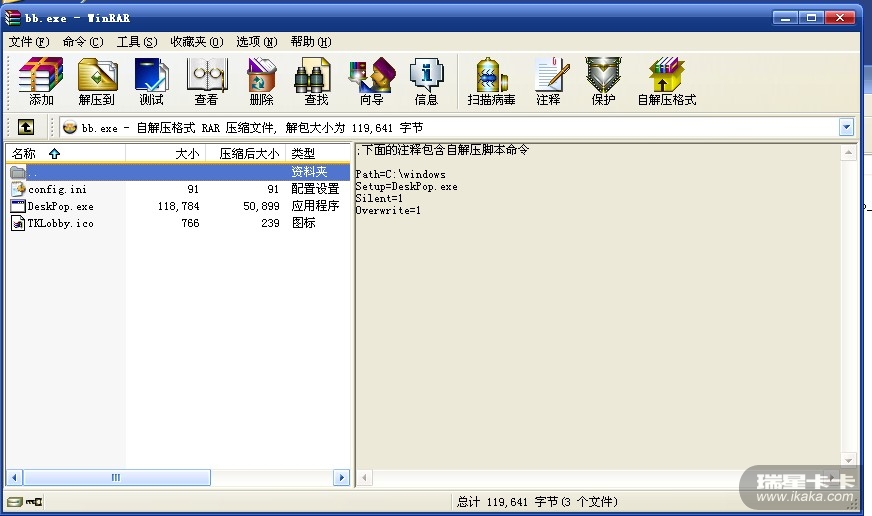Open the Options (选项) menu

tap(257, 42)
